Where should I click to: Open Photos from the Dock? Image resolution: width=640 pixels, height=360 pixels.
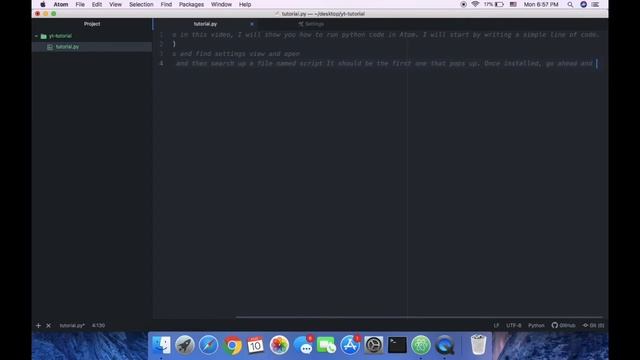click(x=279, y=345)
